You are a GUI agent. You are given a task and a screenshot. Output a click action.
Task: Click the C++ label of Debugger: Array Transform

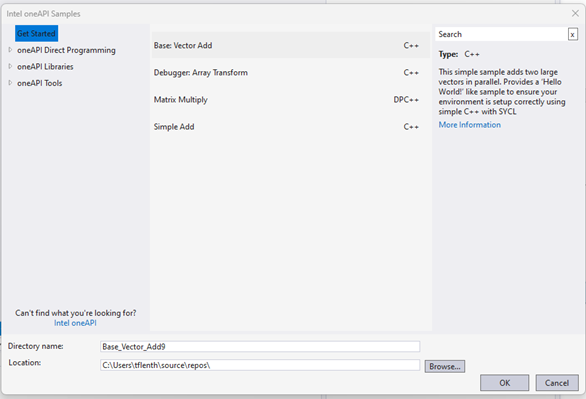coord(411,72)
